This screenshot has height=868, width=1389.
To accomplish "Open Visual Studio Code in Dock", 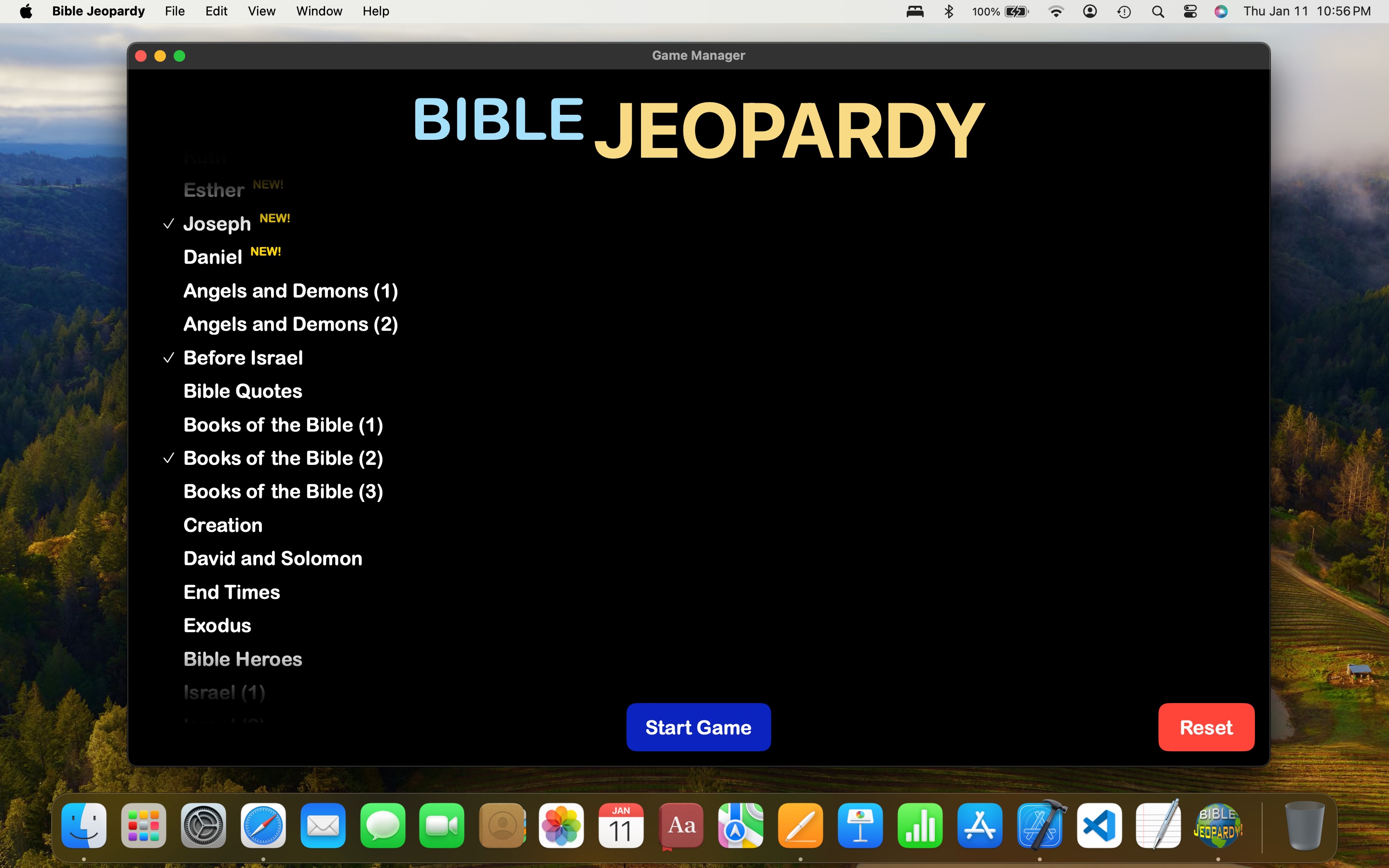I will [x=1099, y=825].
